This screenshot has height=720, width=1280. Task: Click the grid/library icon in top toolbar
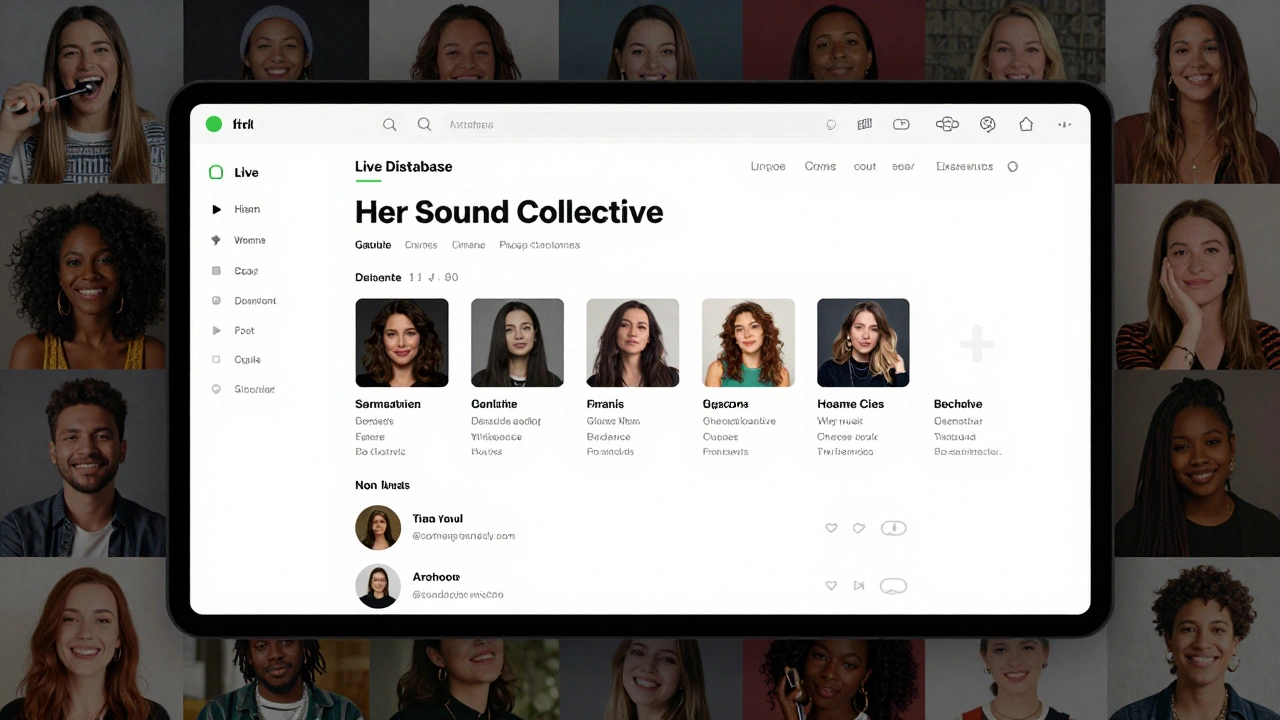864,123
